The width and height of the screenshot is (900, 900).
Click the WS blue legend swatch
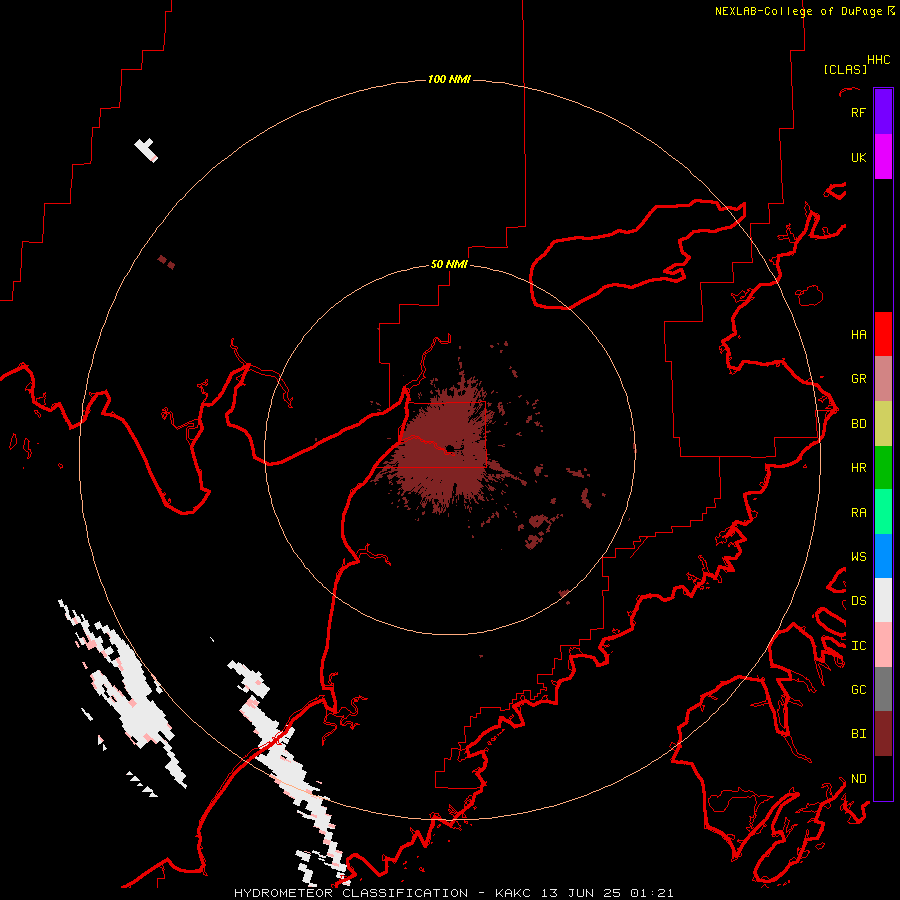click(883, 556)
